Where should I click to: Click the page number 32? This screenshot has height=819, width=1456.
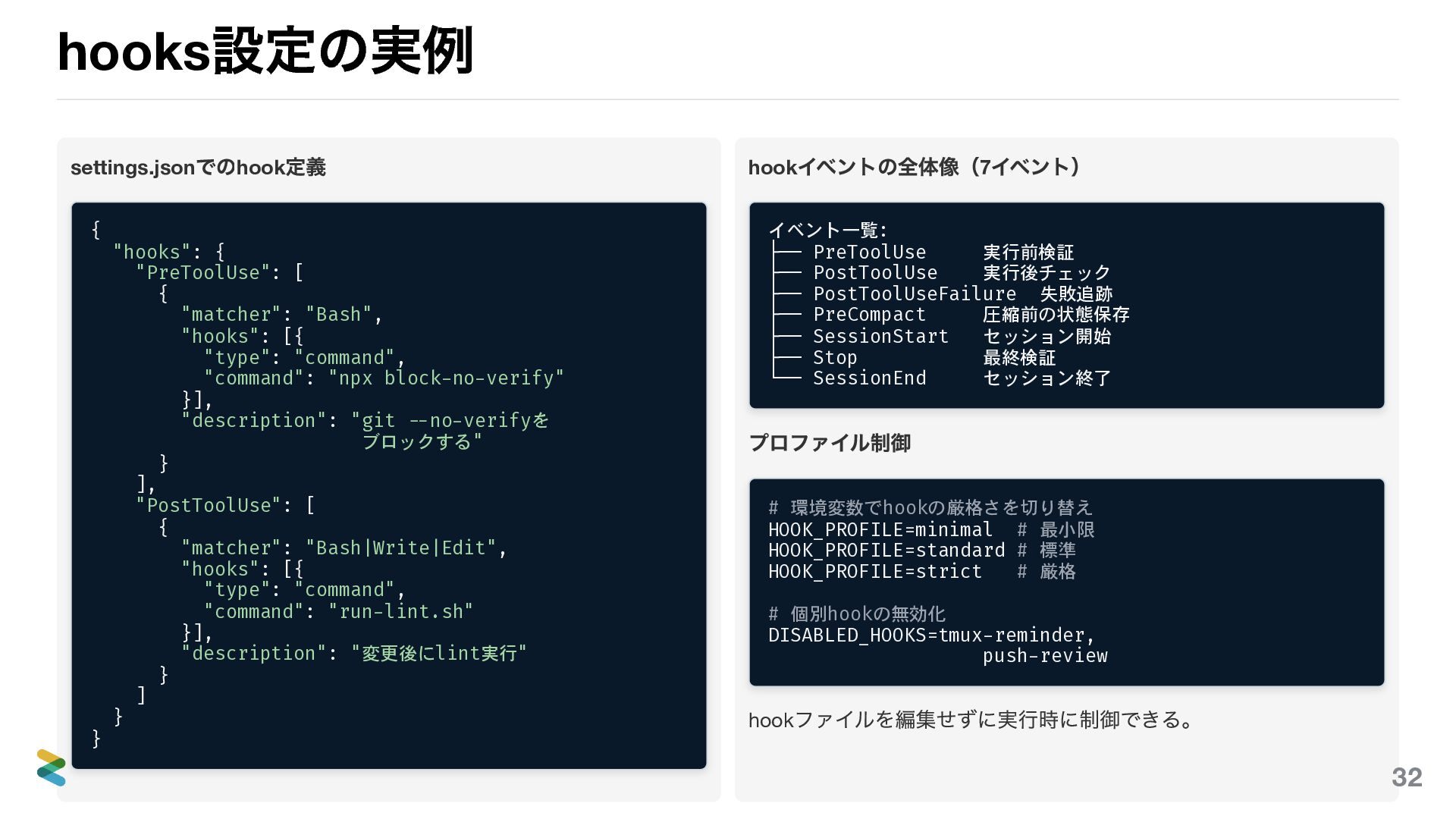pos(1406,777)
